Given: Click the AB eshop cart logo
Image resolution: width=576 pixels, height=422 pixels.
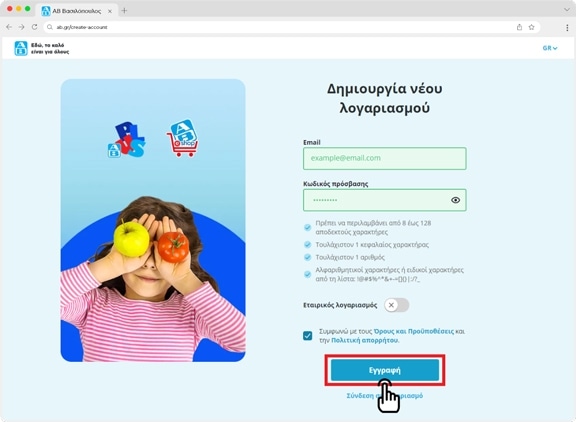Looking at the screenshot, I should (182, 138).
